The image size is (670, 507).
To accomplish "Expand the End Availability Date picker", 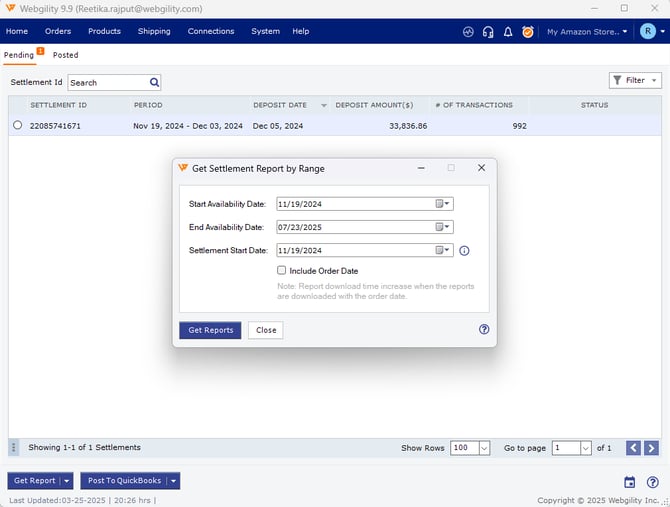I will tap(444, 227).
